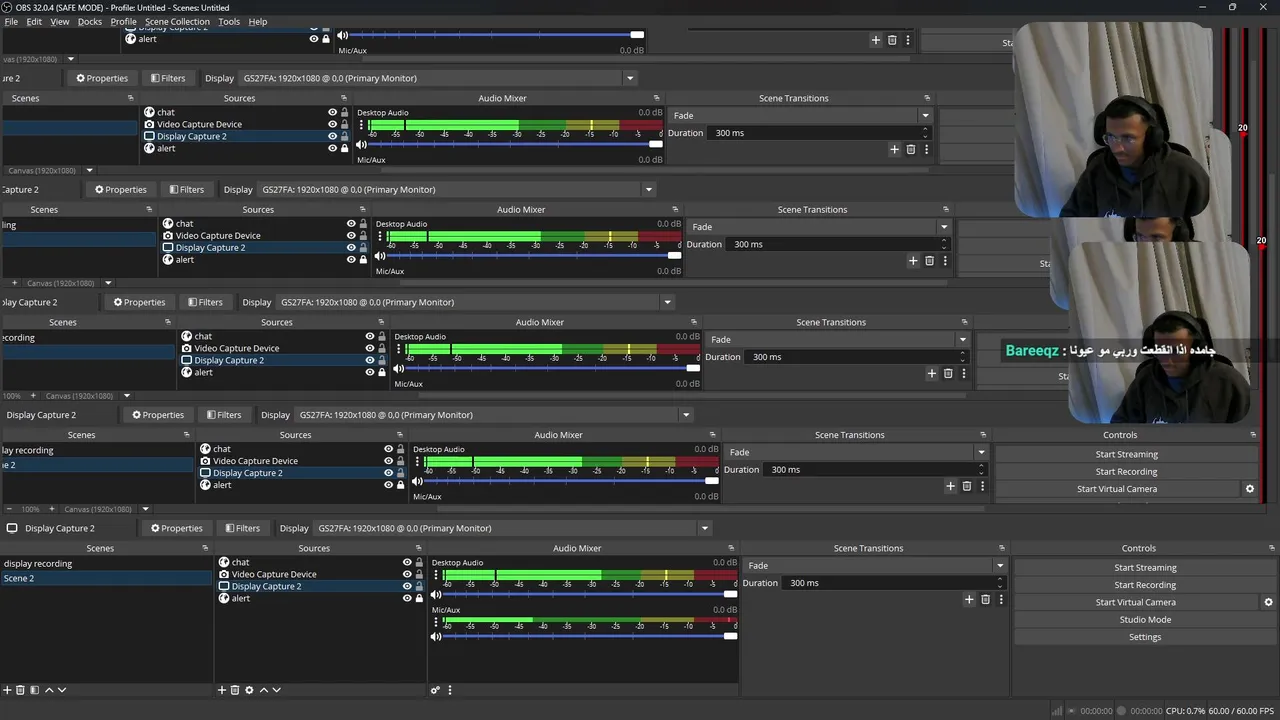Click Start Streaming in bottom Controls dock
The image size is (1280, 720).
pos(1145,567)
